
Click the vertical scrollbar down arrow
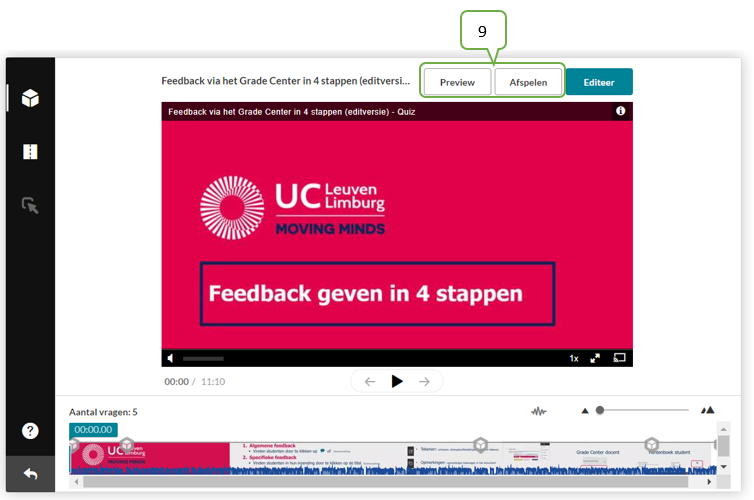coord(723,467)
